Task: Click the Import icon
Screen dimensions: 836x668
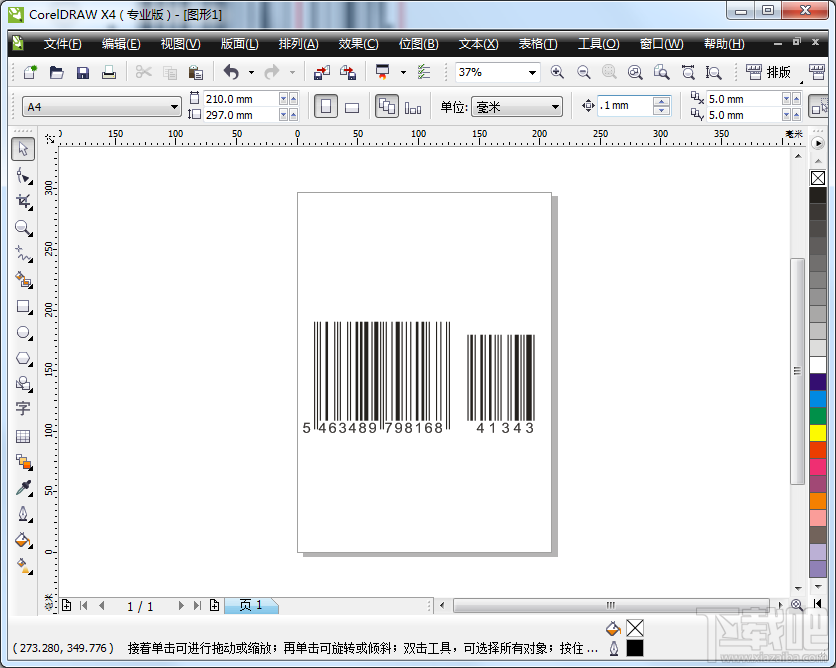Action: coord(321,72)
